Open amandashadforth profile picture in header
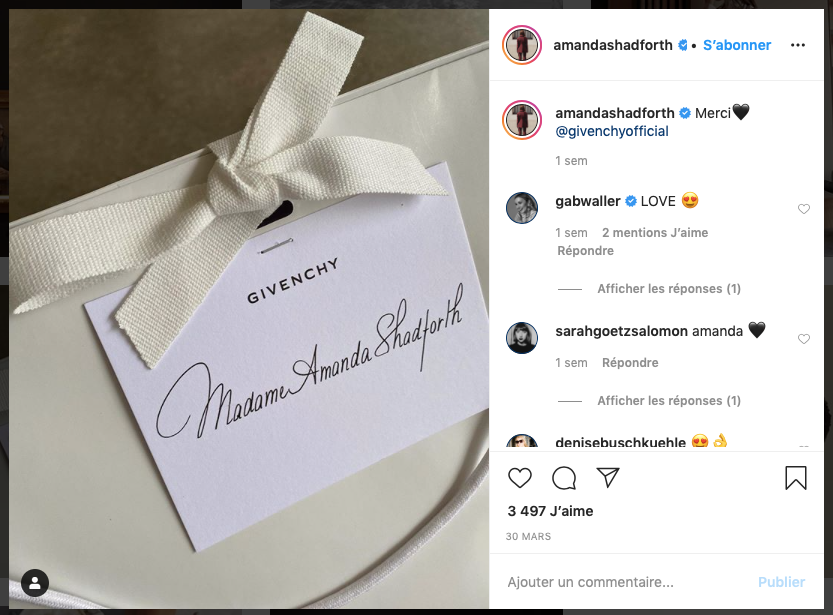 (x=522, y=45)
